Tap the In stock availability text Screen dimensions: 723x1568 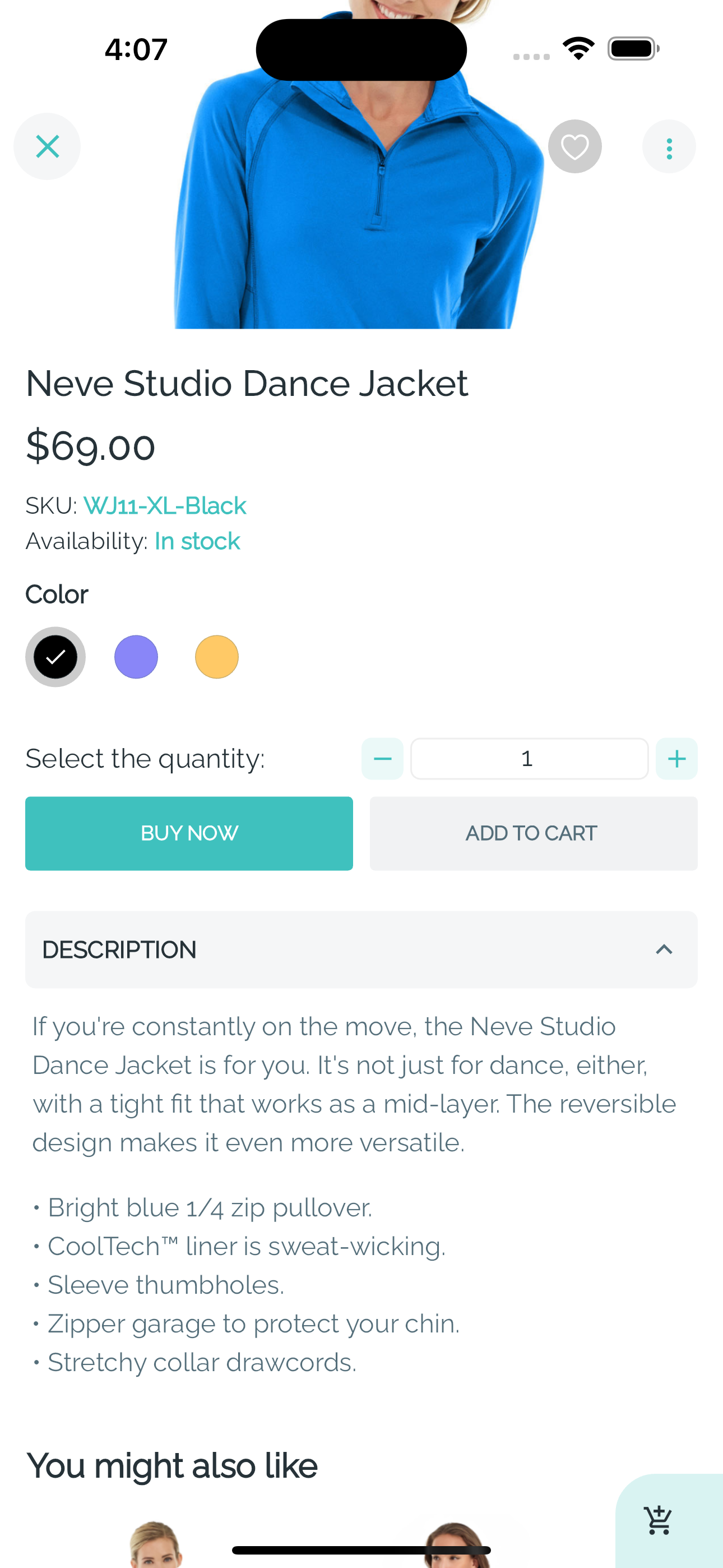click(197, 541)
